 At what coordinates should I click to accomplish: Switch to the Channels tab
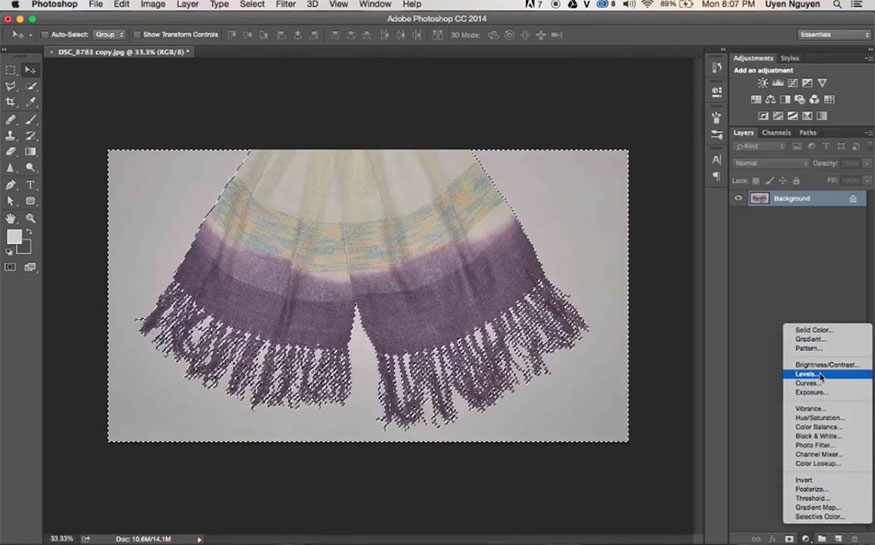click(776, 133)
